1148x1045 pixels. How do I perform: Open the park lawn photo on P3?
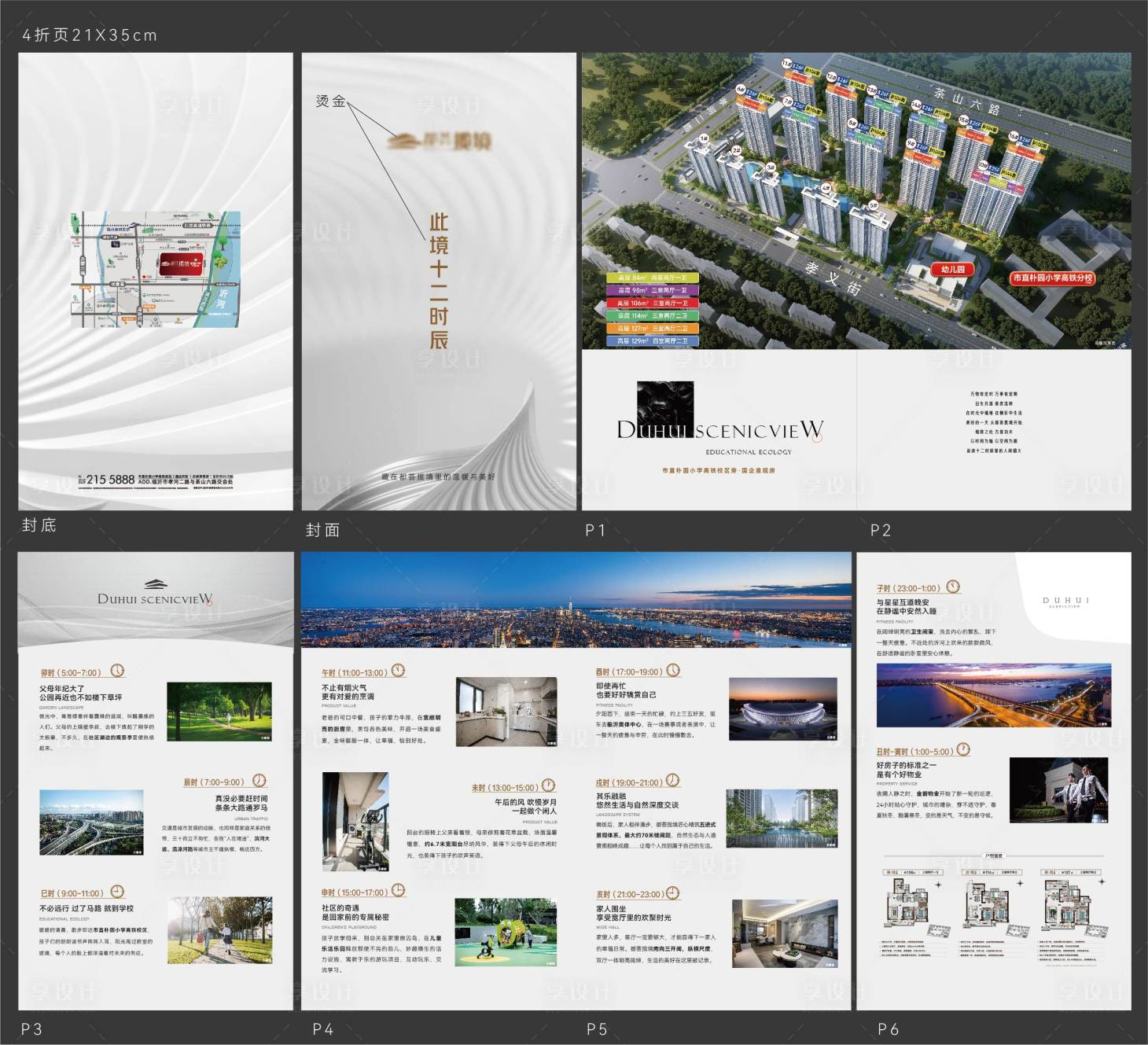[x=219, y=712]
